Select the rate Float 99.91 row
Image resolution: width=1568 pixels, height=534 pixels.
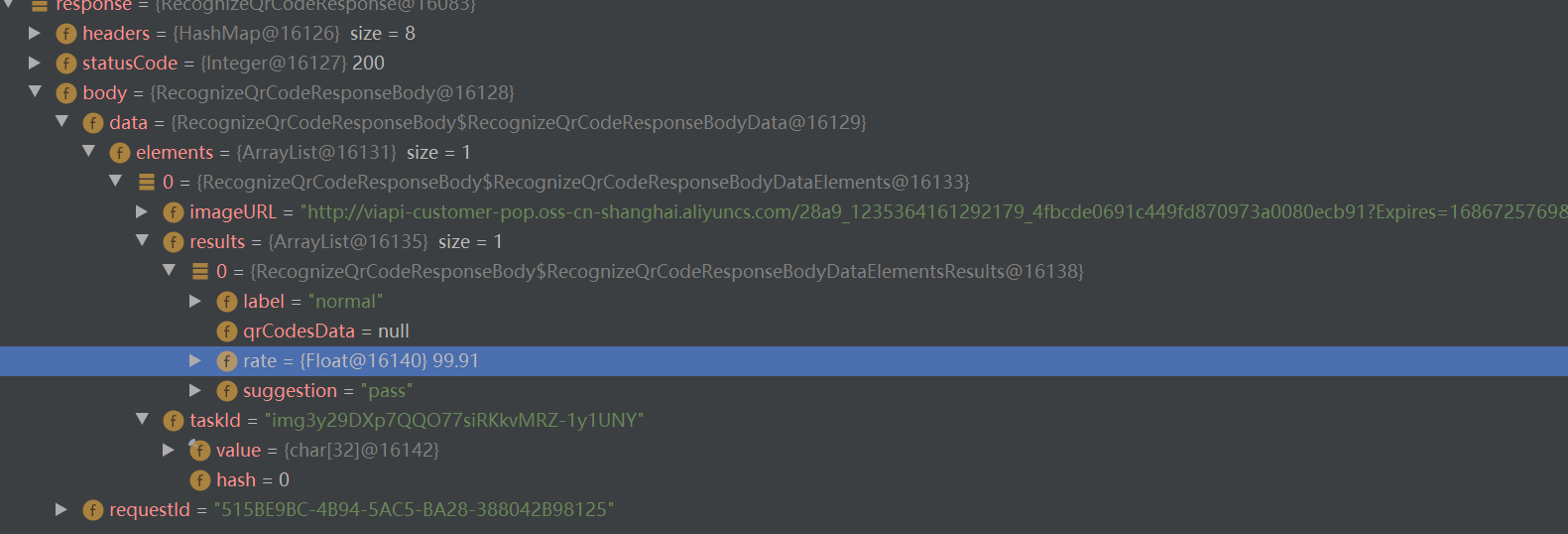(x=784, y=361)
